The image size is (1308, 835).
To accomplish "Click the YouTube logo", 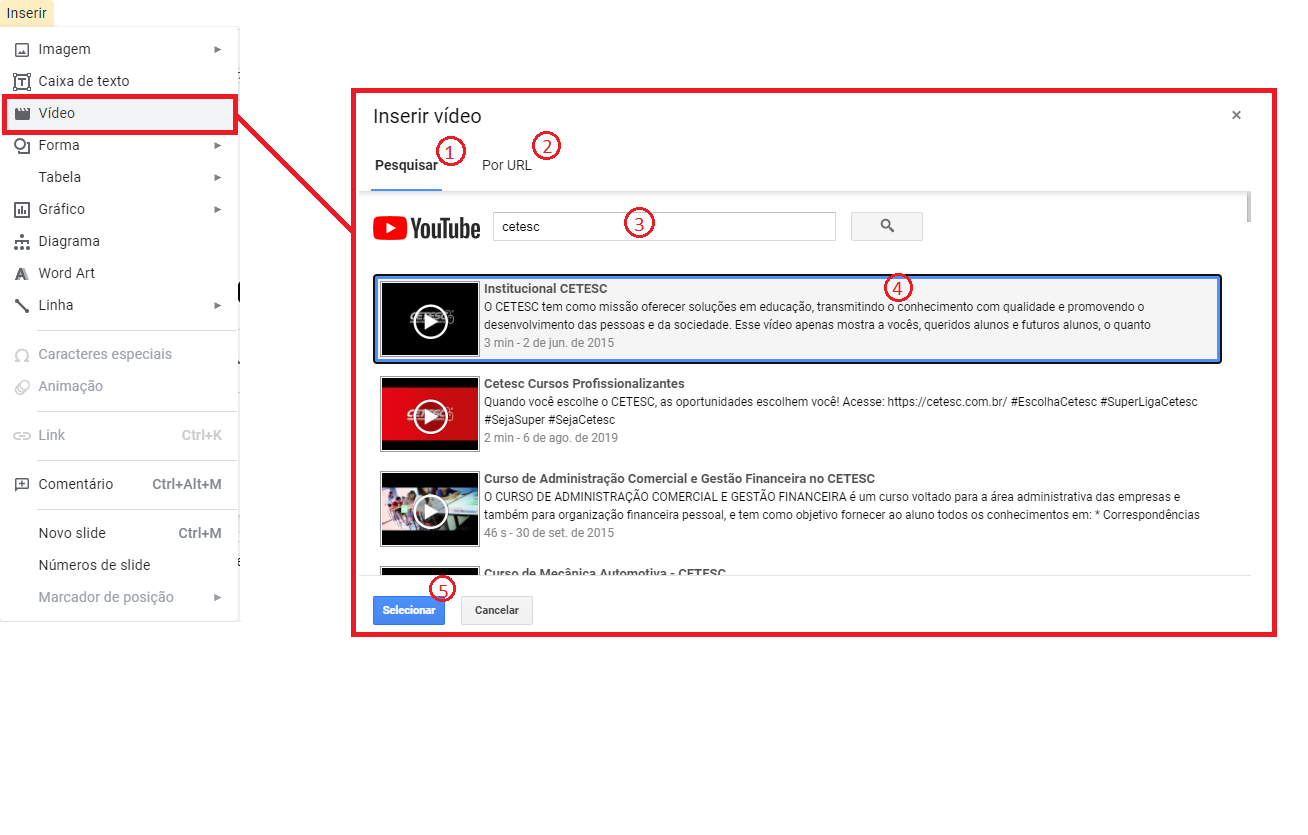I will pyautogui.click(x=427, y=228).
